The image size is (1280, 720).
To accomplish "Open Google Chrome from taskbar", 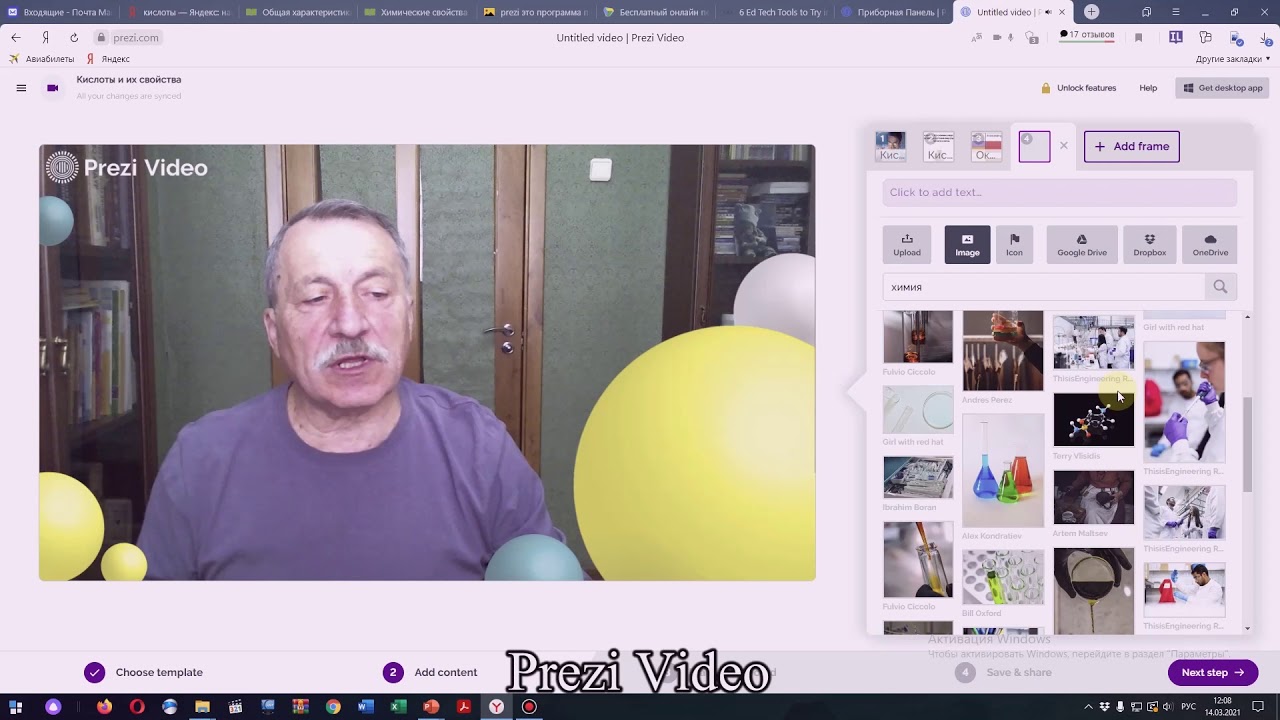I will (333, 707).
